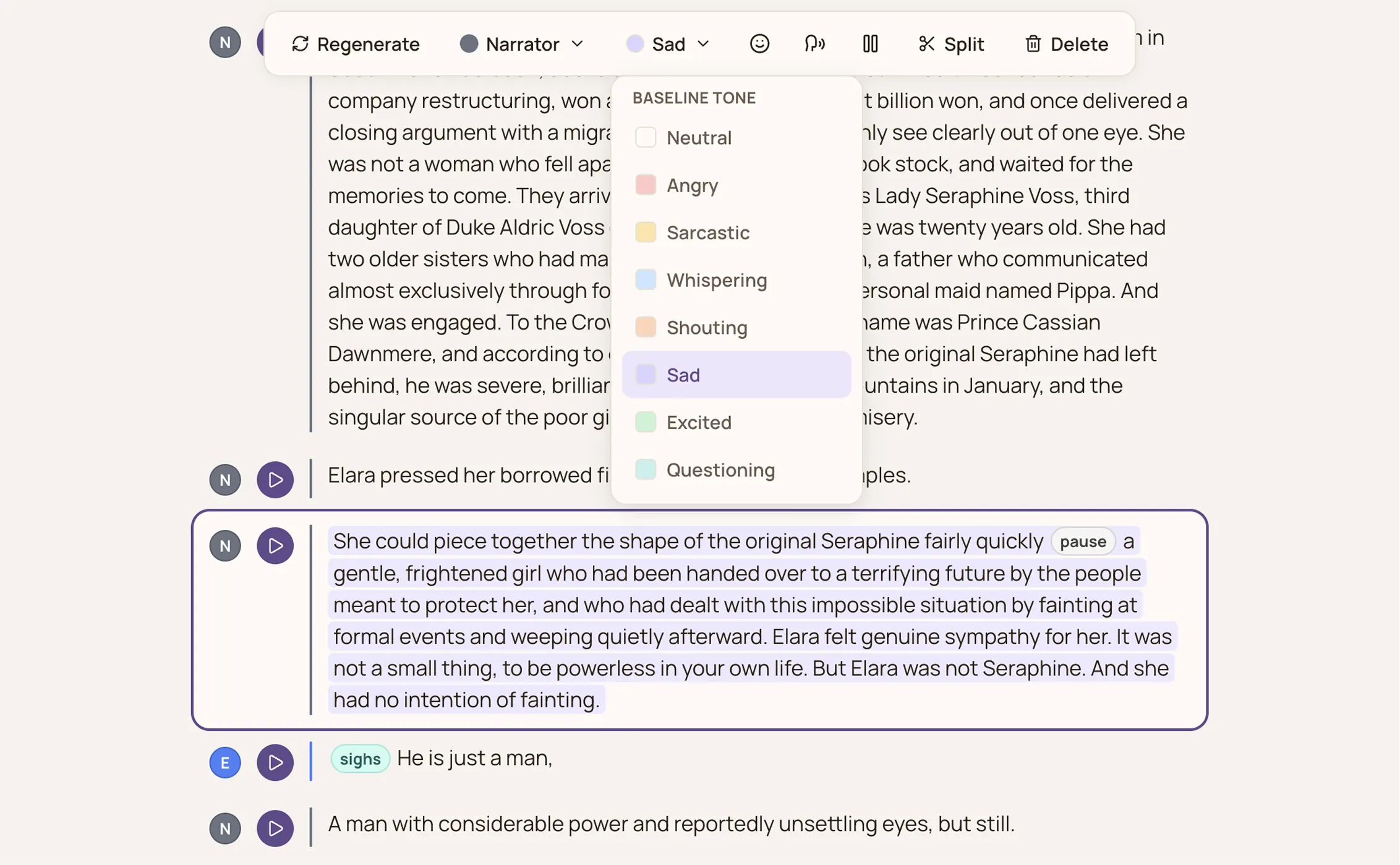
Task: Pick the highlighted Sad tone
Action: click(x=736, y=375)
